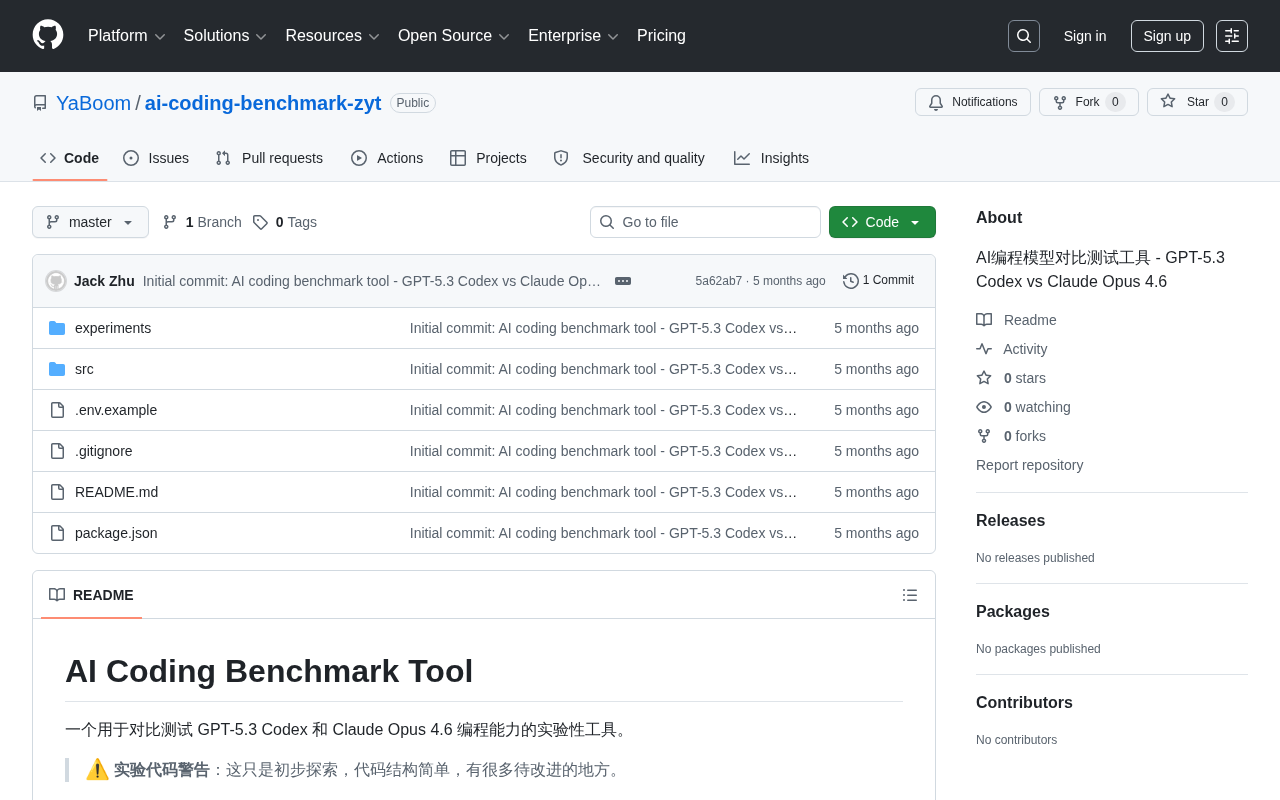Open Activity link in About sidebar
Image resolution: width=1280 pixels, height=800 pixels.
[1012, 349]
